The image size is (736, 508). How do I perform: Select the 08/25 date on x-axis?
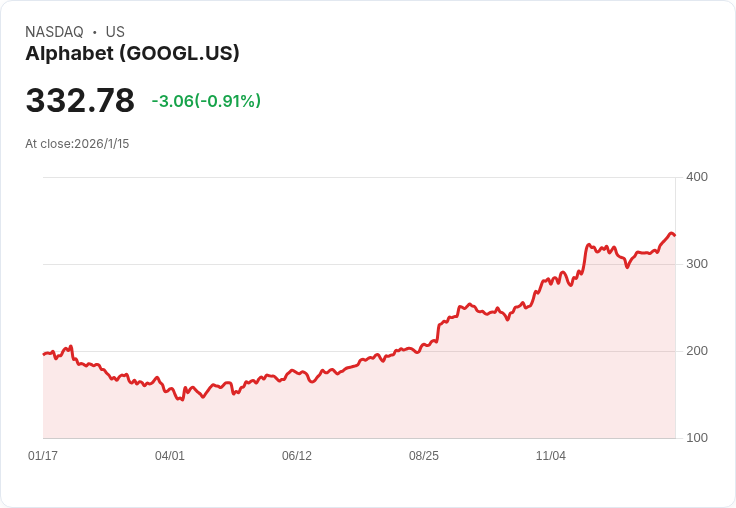pos(424,456)
